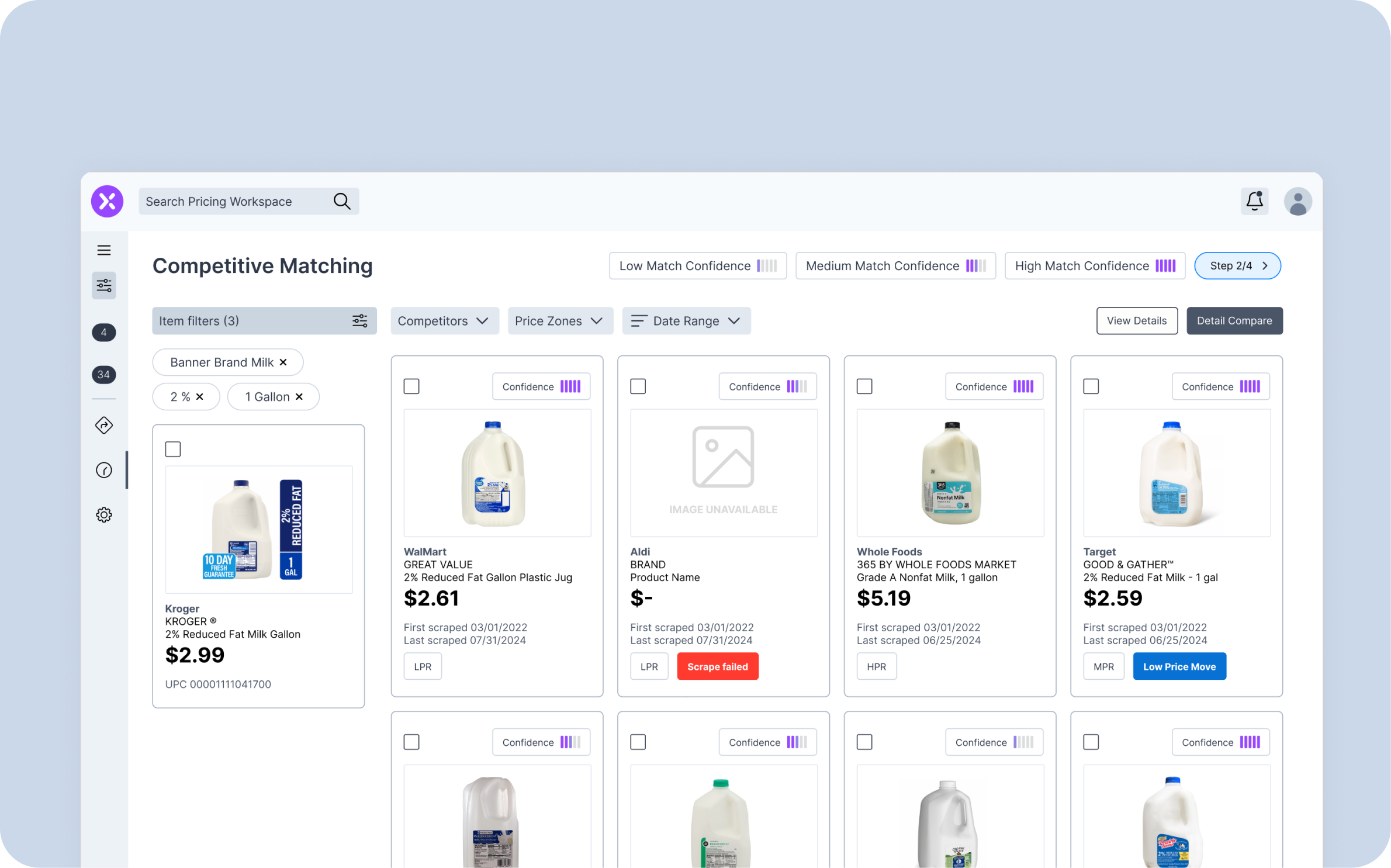Screen dimensions: 1391x868
Task: Remove the Banner Brand Milk filter
Action: point(283,362)
